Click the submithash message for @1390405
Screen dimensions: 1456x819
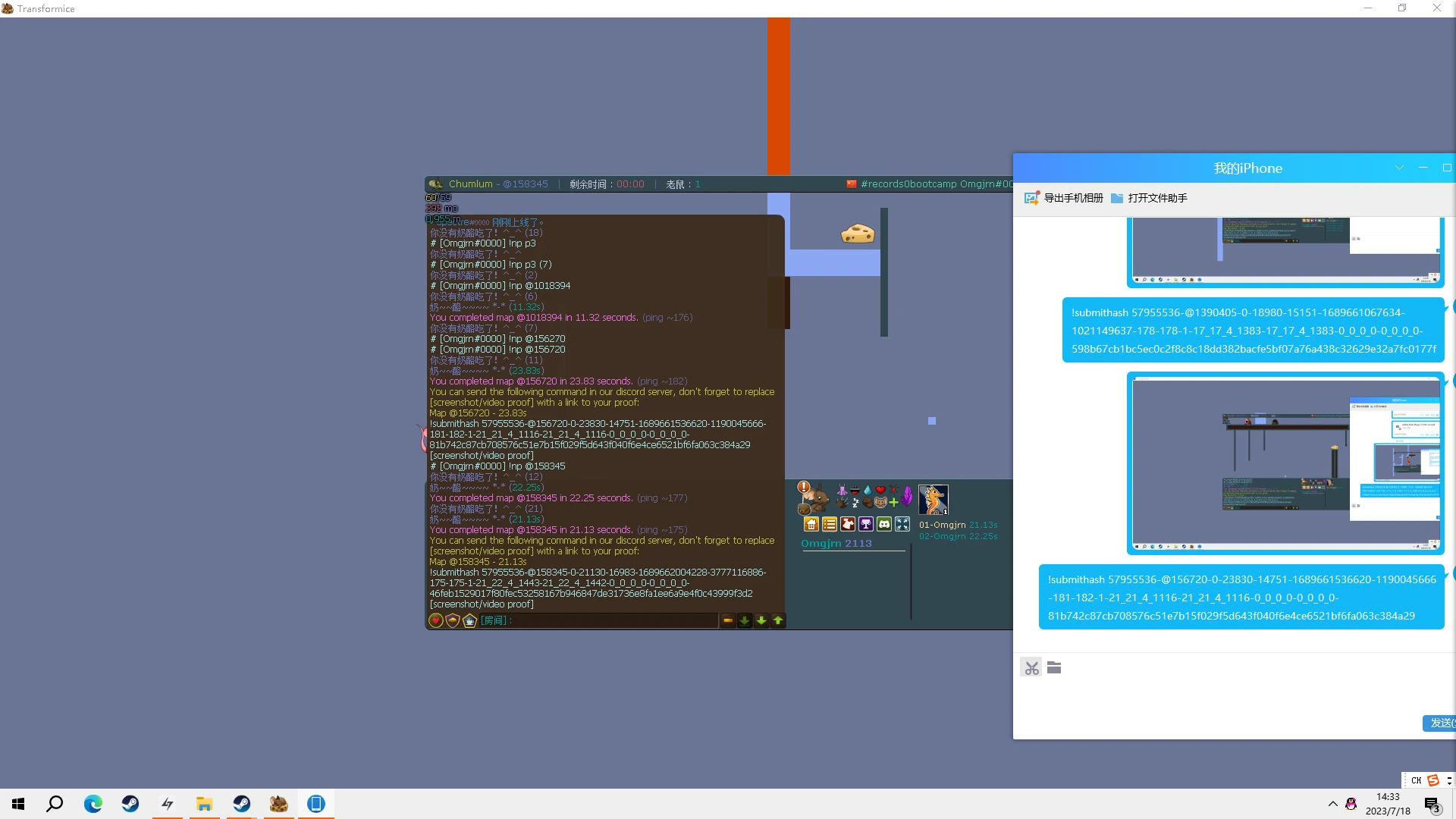click(x=1253, y=331)
